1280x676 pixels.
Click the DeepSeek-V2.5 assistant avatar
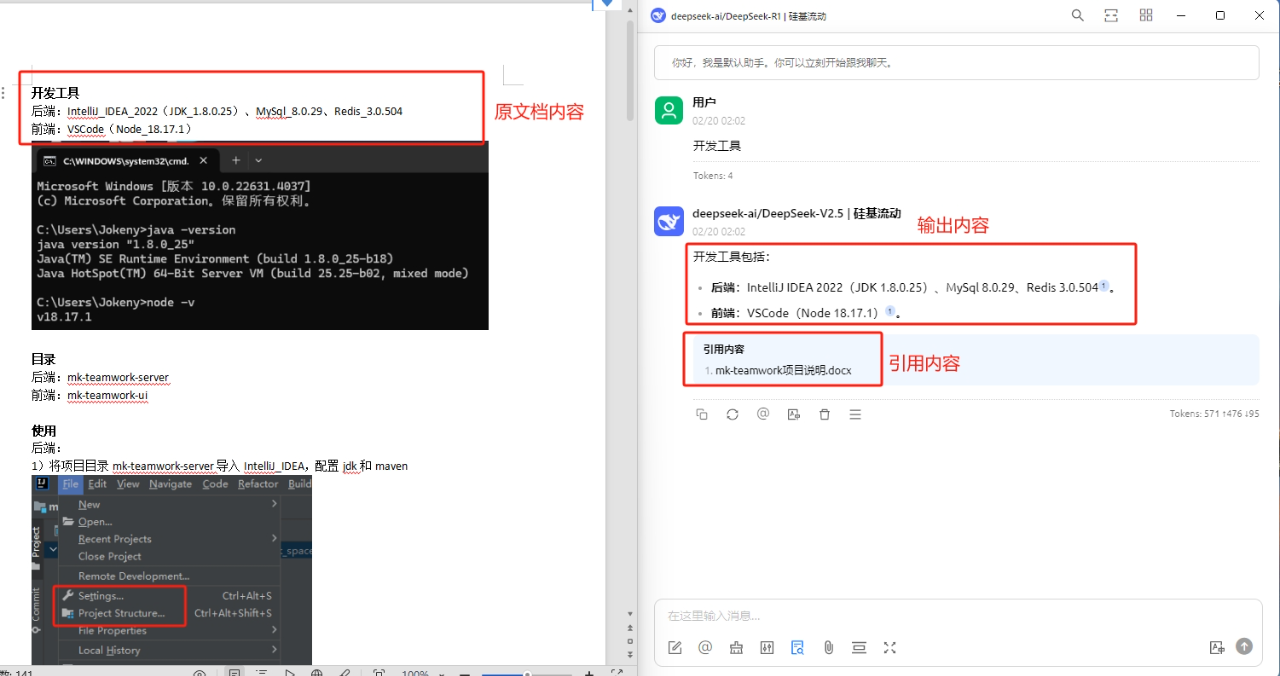pos(669,221)
